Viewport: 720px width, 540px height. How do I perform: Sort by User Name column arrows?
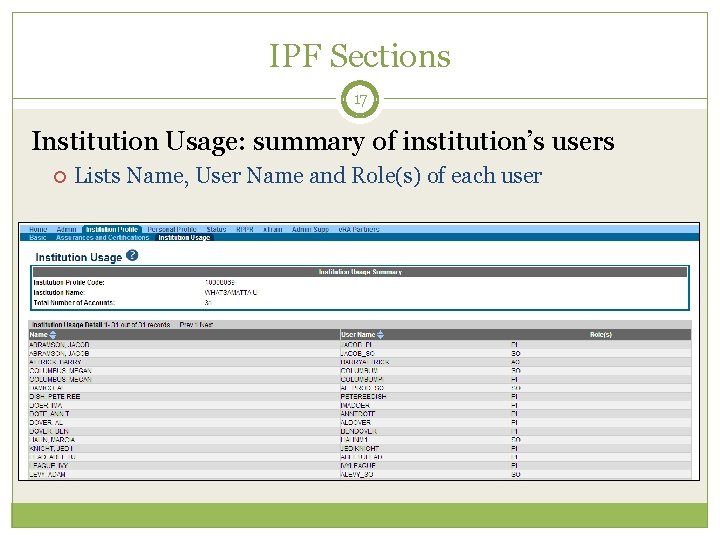click(380, 335)
